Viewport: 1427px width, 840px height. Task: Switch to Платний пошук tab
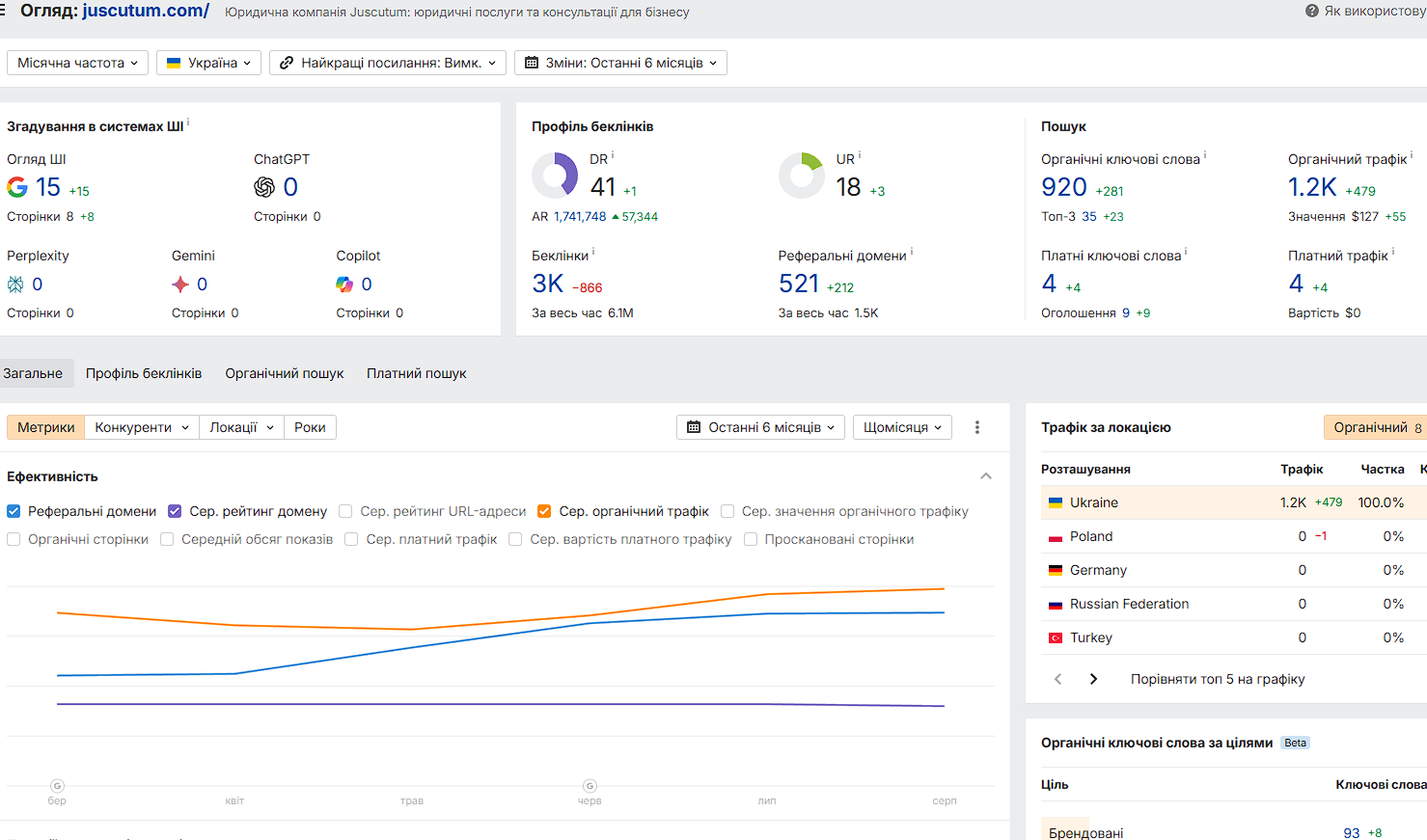coord(417,373)
